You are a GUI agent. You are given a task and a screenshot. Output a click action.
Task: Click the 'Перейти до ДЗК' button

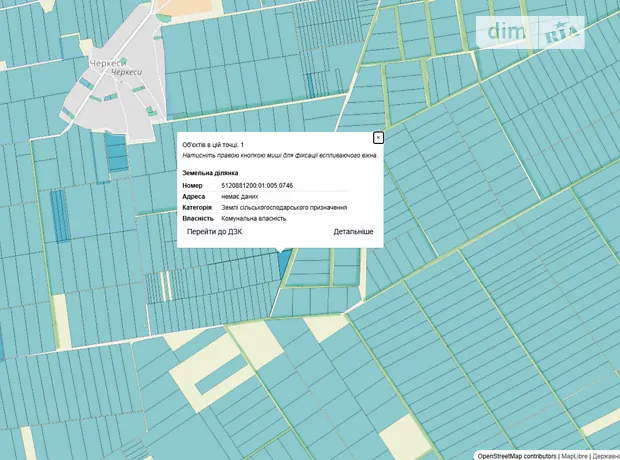(214, 232)
